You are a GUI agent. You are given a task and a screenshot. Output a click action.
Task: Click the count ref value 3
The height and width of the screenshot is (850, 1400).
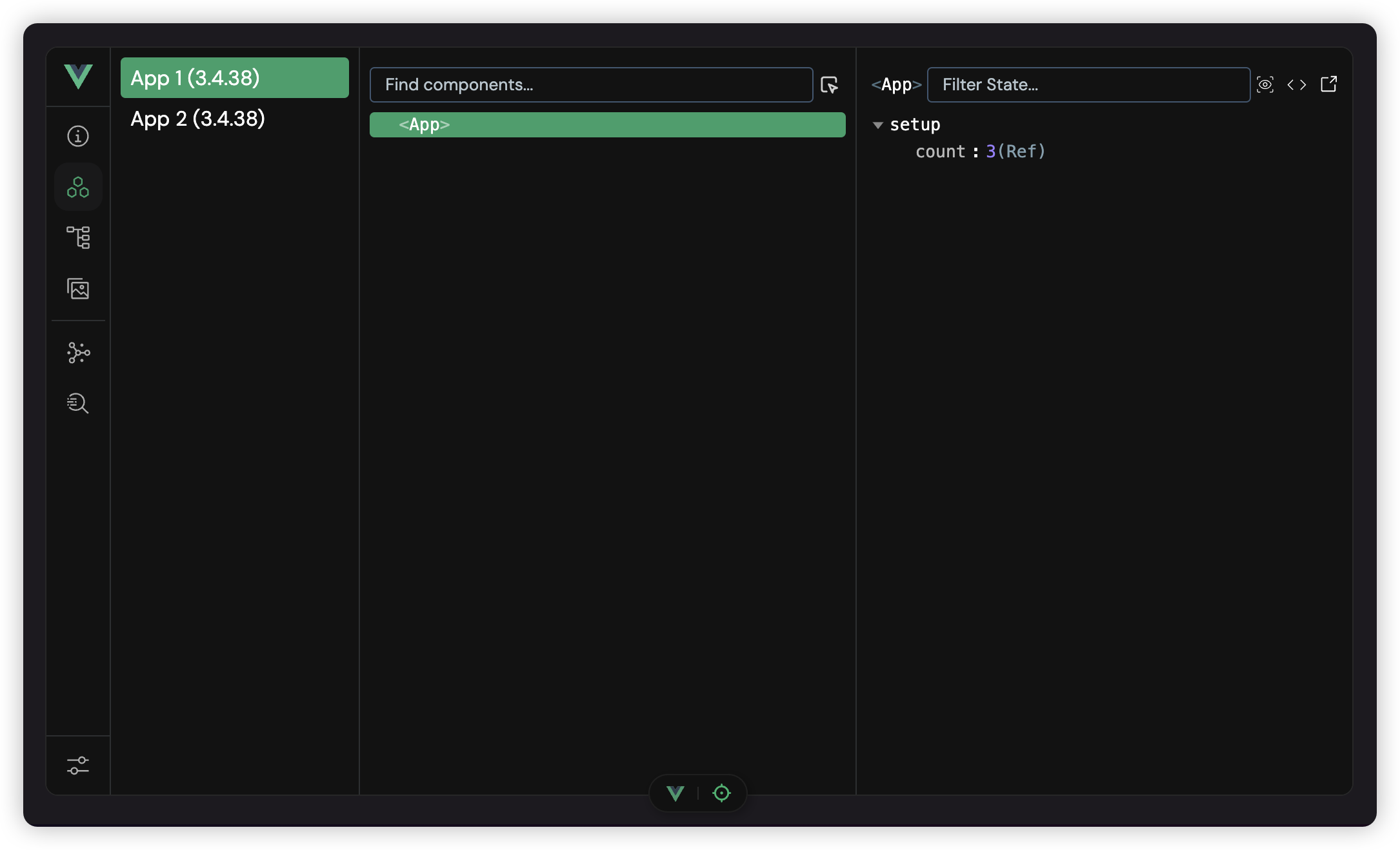[x=992, y=151]
